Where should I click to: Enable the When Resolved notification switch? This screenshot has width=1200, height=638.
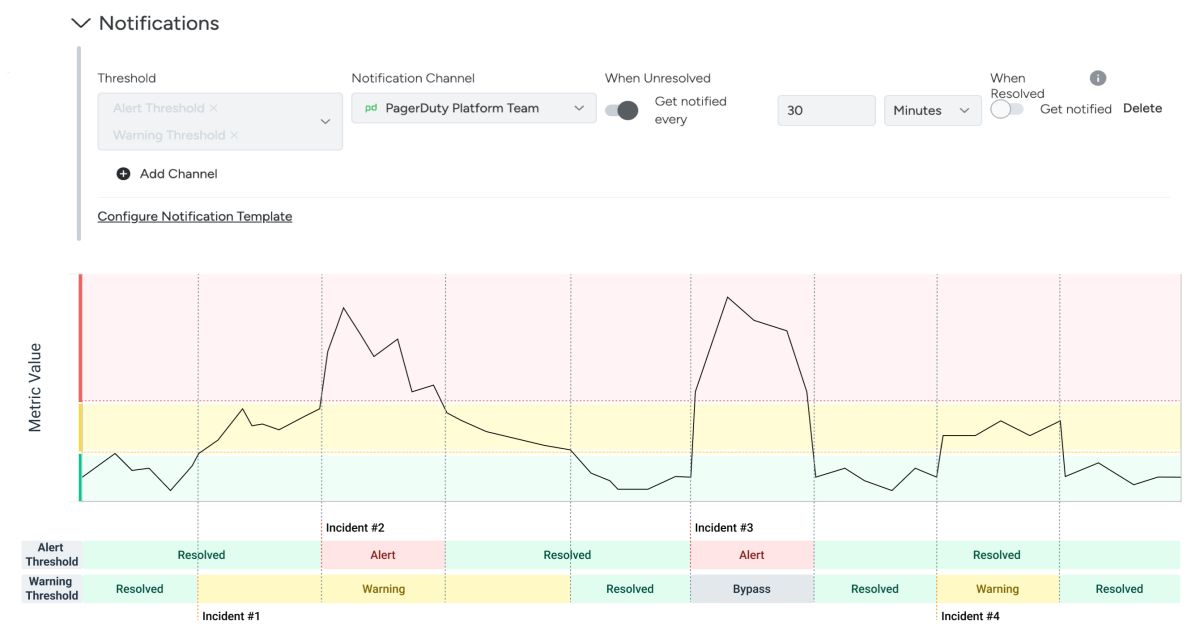(x=1007, y=109)
